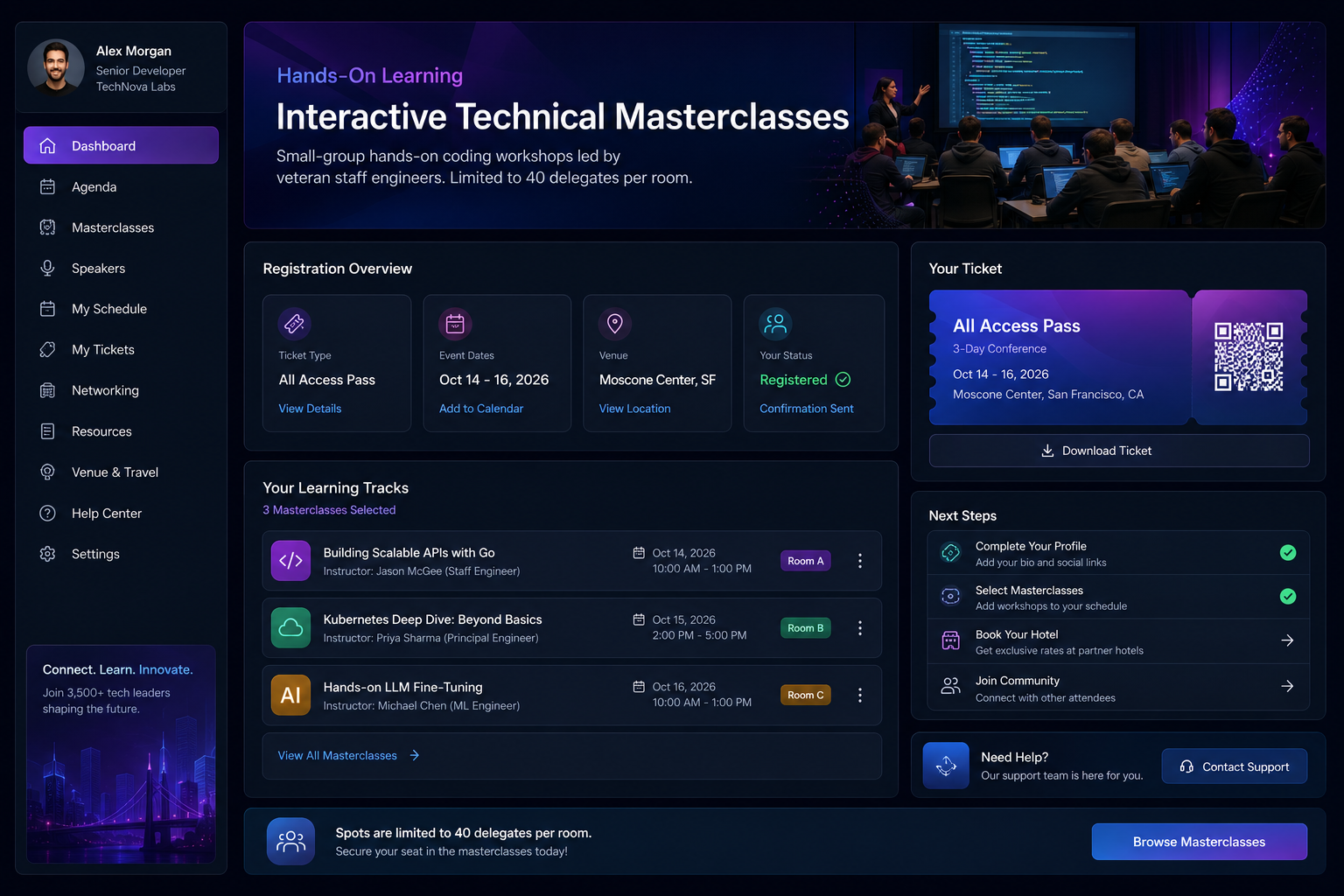Click the Contact Support button

(x=1235, y=766)
